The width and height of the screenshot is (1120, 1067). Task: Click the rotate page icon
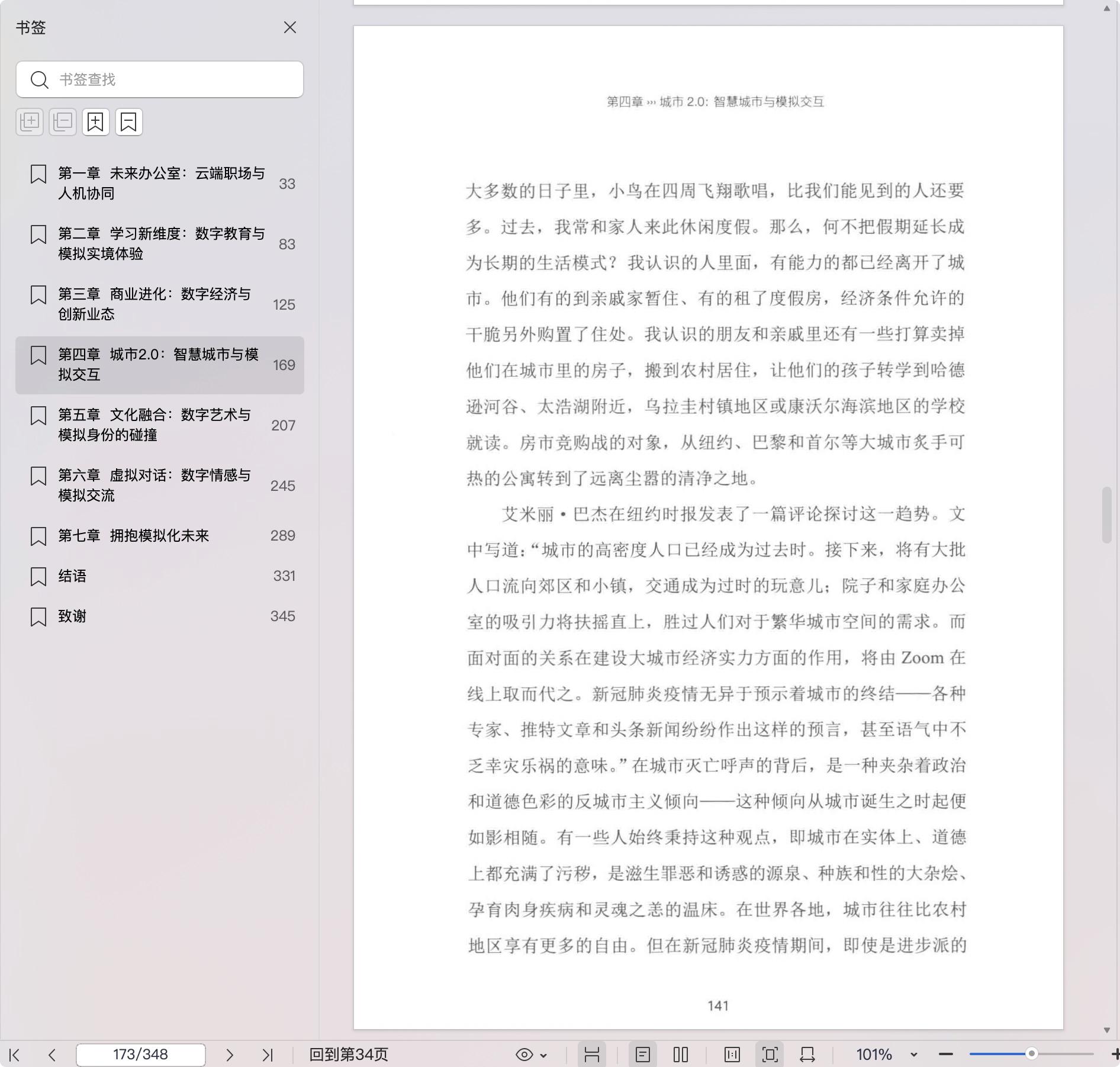tap(807, 1055)
